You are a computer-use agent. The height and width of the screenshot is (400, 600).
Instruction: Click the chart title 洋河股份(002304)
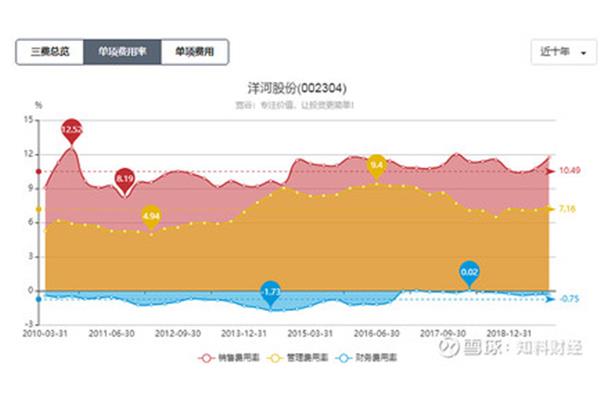[x=297, y=88]
